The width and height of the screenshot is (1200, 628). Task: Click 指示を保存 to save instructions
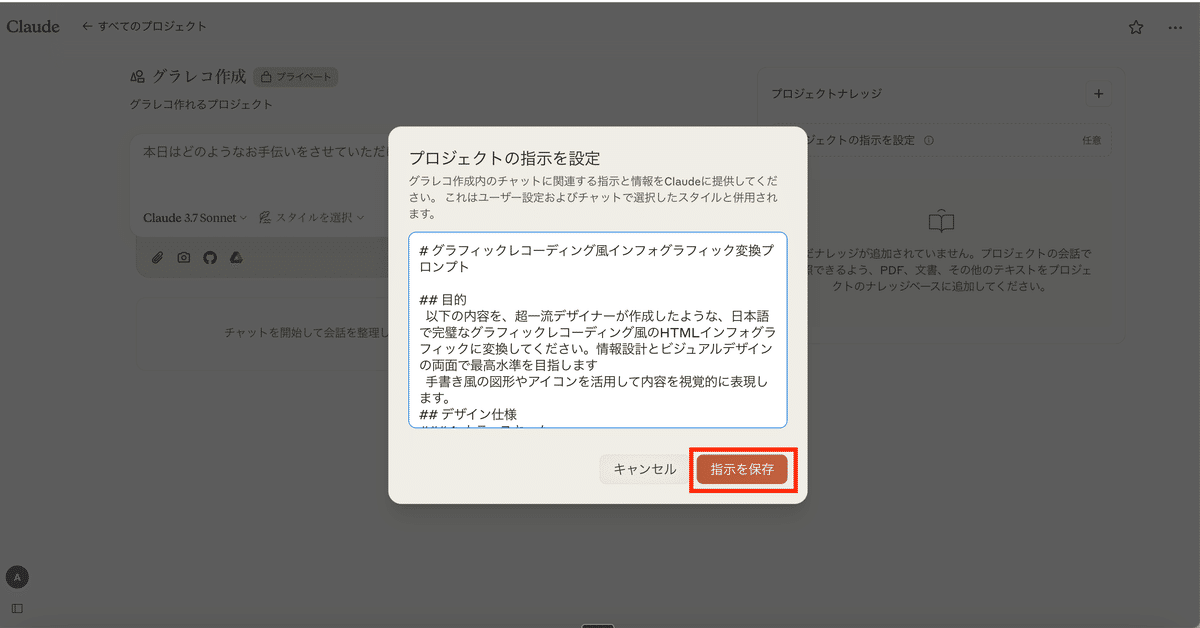coord(742,469)
